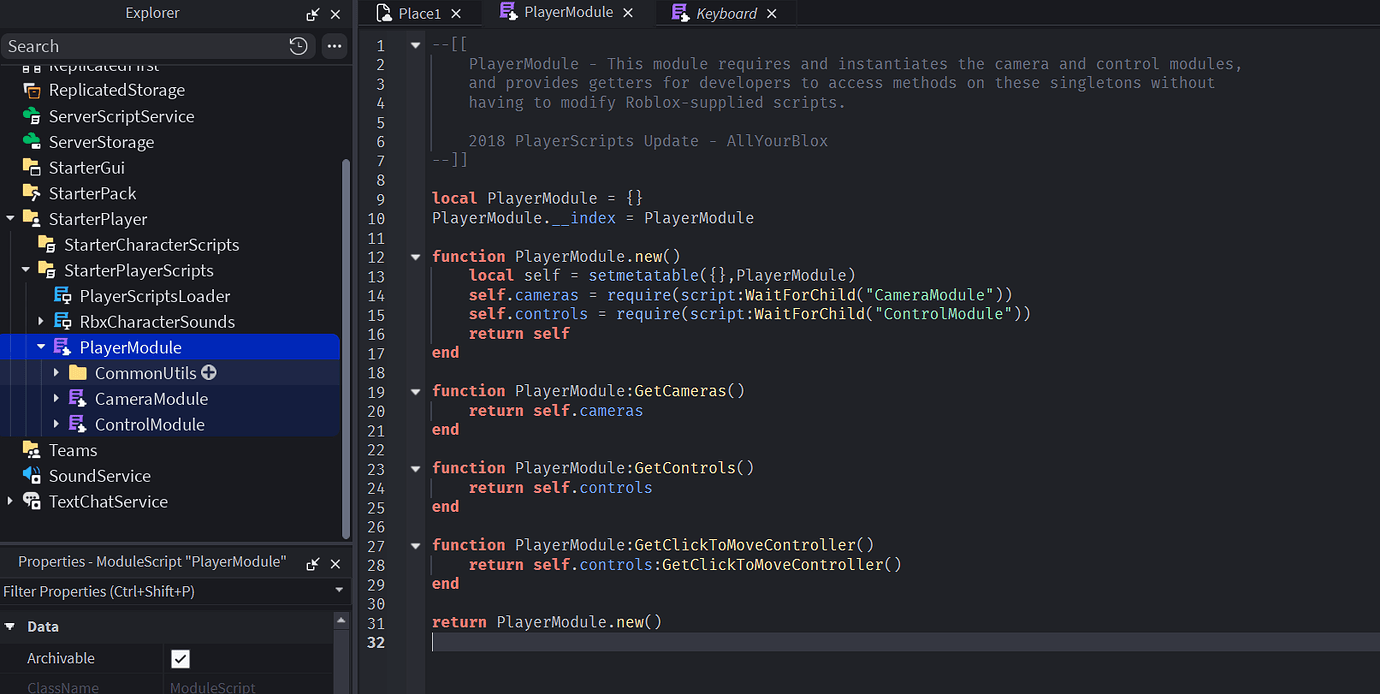Switch to the PlayerModule script tab
Viewport: 1380px width, 694px height.
coord(569,13)
